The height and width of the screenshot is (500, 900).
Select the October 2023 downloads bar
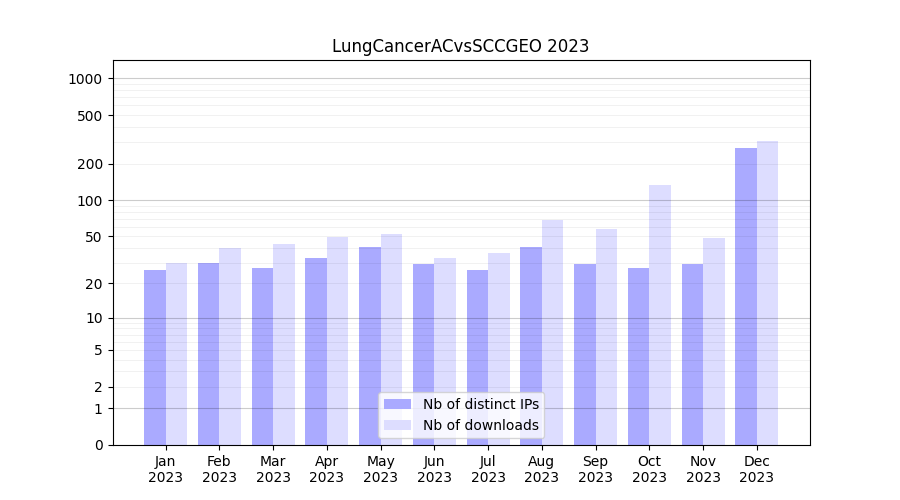[x=660, y=315]
